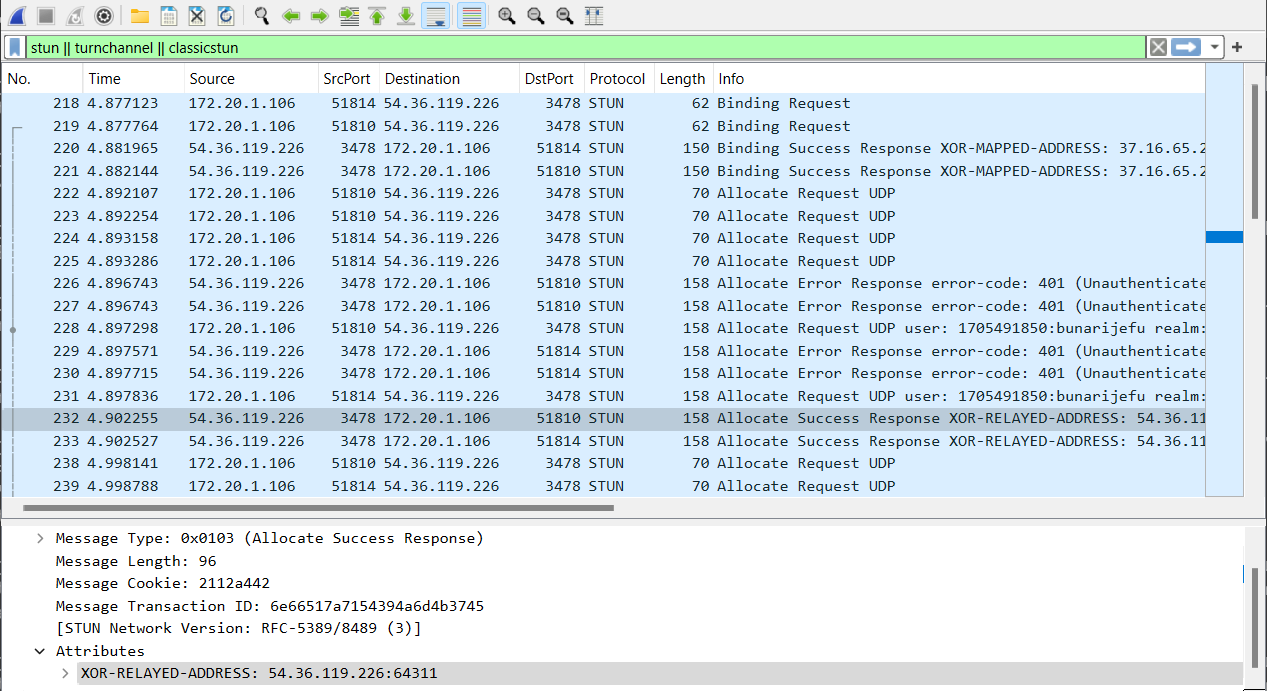Open display filter bookmarks

[x=15, y=47]
